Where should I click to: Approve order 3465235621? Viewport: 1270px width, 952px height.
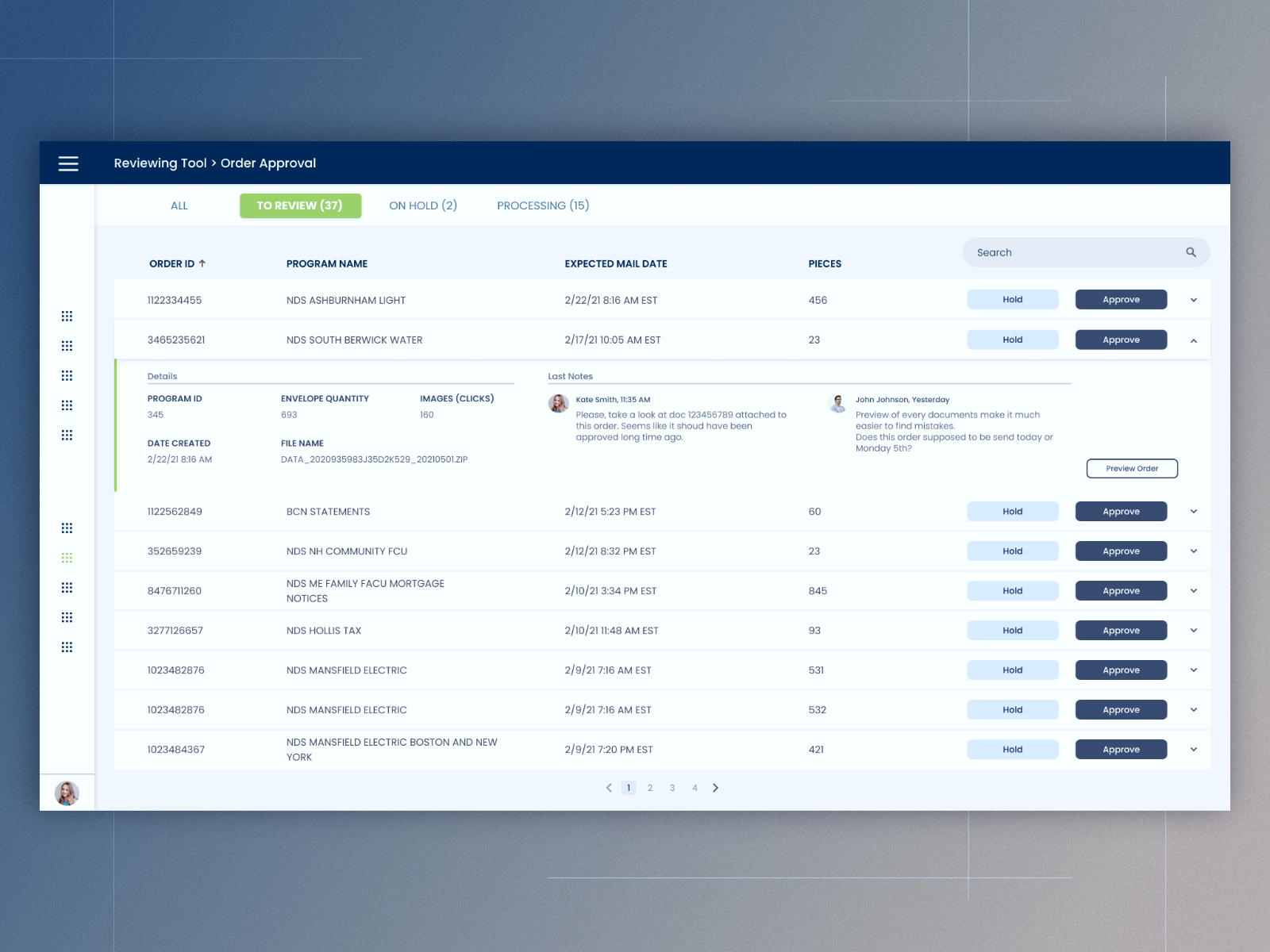[x=1121, y=339]
